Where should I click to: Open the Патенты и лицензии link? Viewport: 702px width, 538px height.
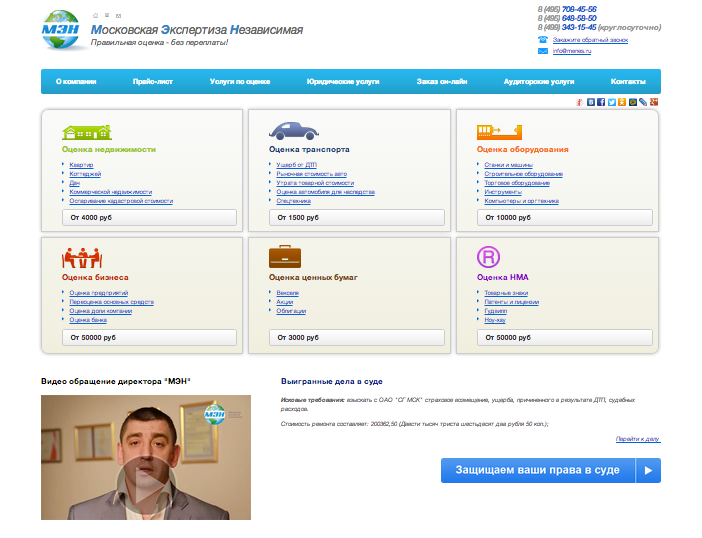512,302
